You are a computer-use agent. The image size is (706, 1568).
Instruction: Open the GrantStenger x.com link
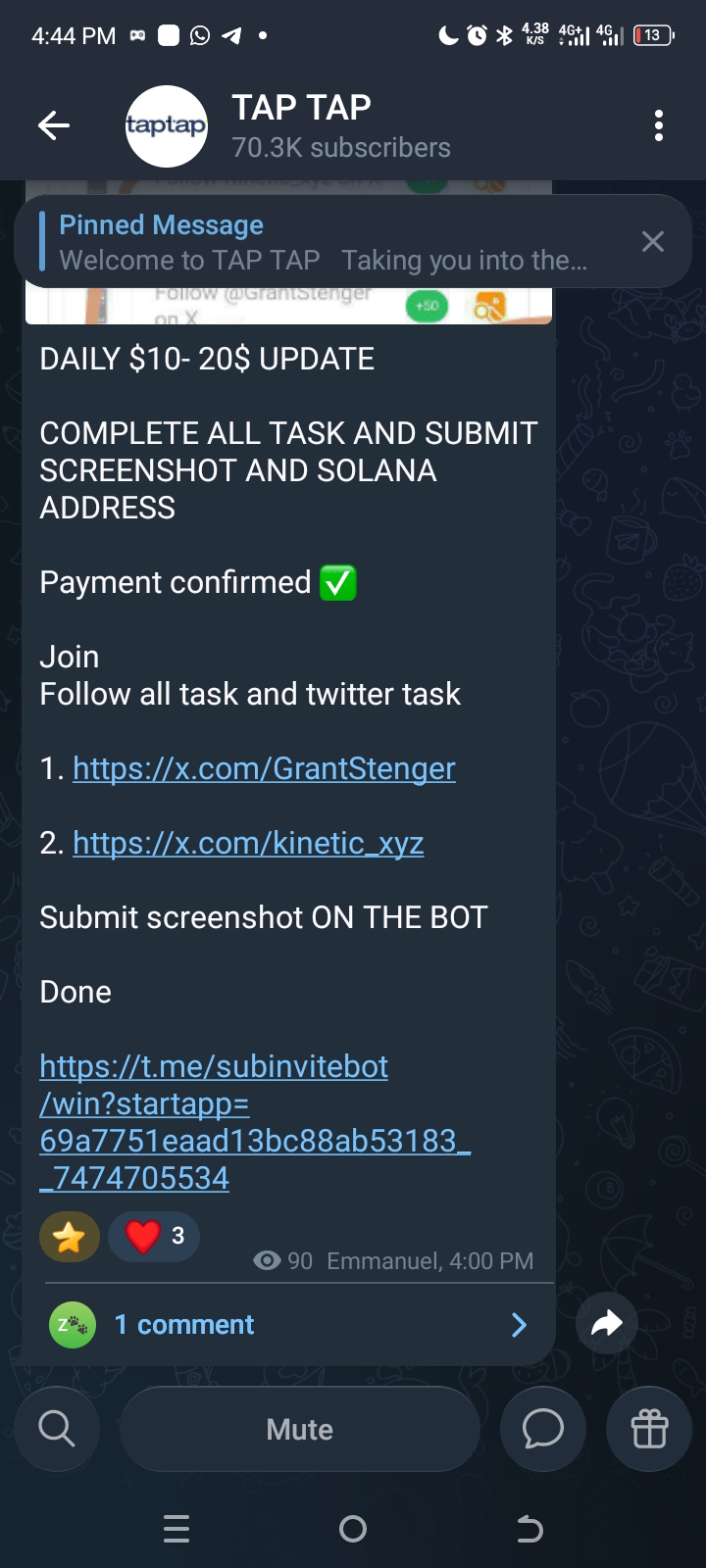coord(264,768)
